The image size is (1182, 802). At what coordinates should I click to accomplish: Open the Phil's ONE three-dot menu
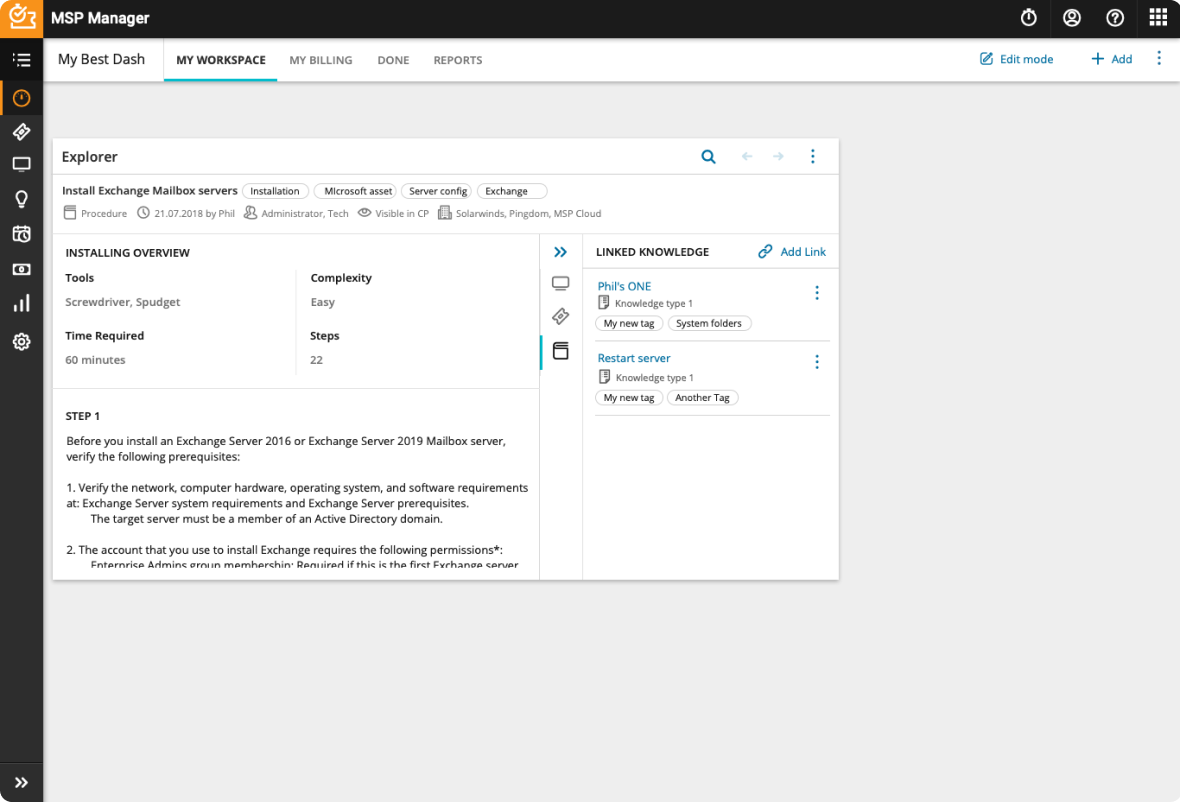point(816,292)
